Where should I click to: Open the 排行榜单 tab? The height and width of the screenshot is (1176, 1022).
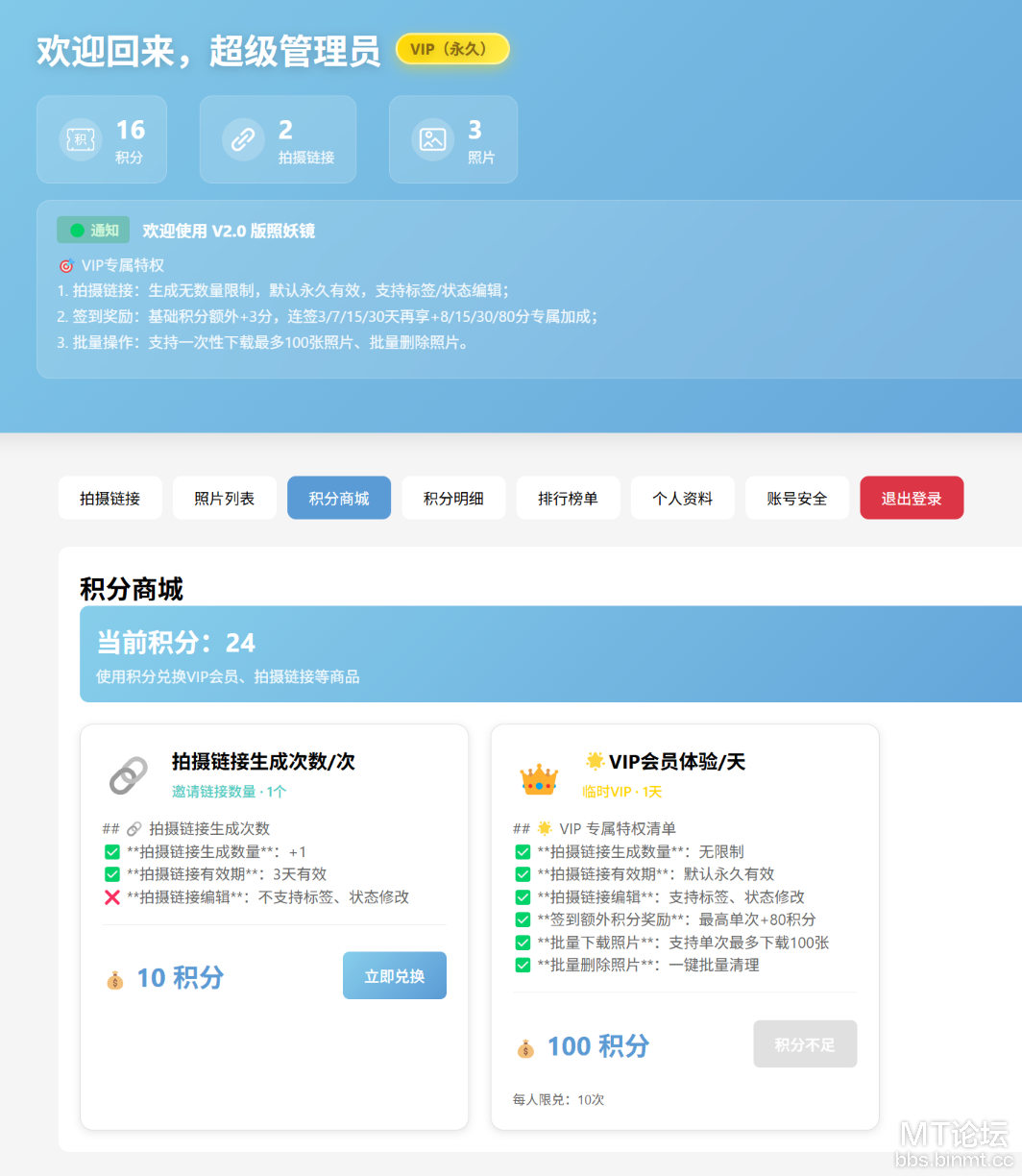click(x=568, y=499)
